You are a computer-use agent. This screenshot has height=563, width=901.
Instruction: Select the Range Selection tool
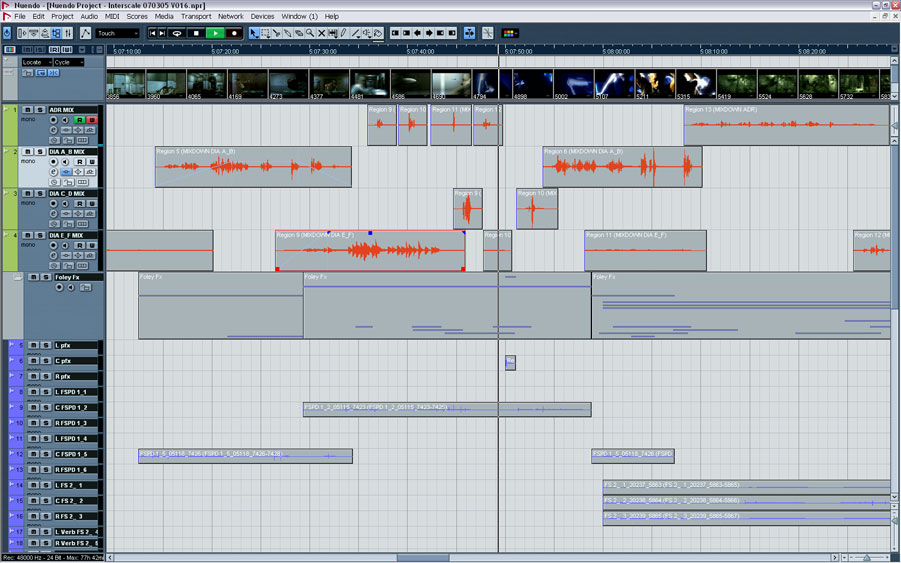pyautogui.click(x=265, y=33)
